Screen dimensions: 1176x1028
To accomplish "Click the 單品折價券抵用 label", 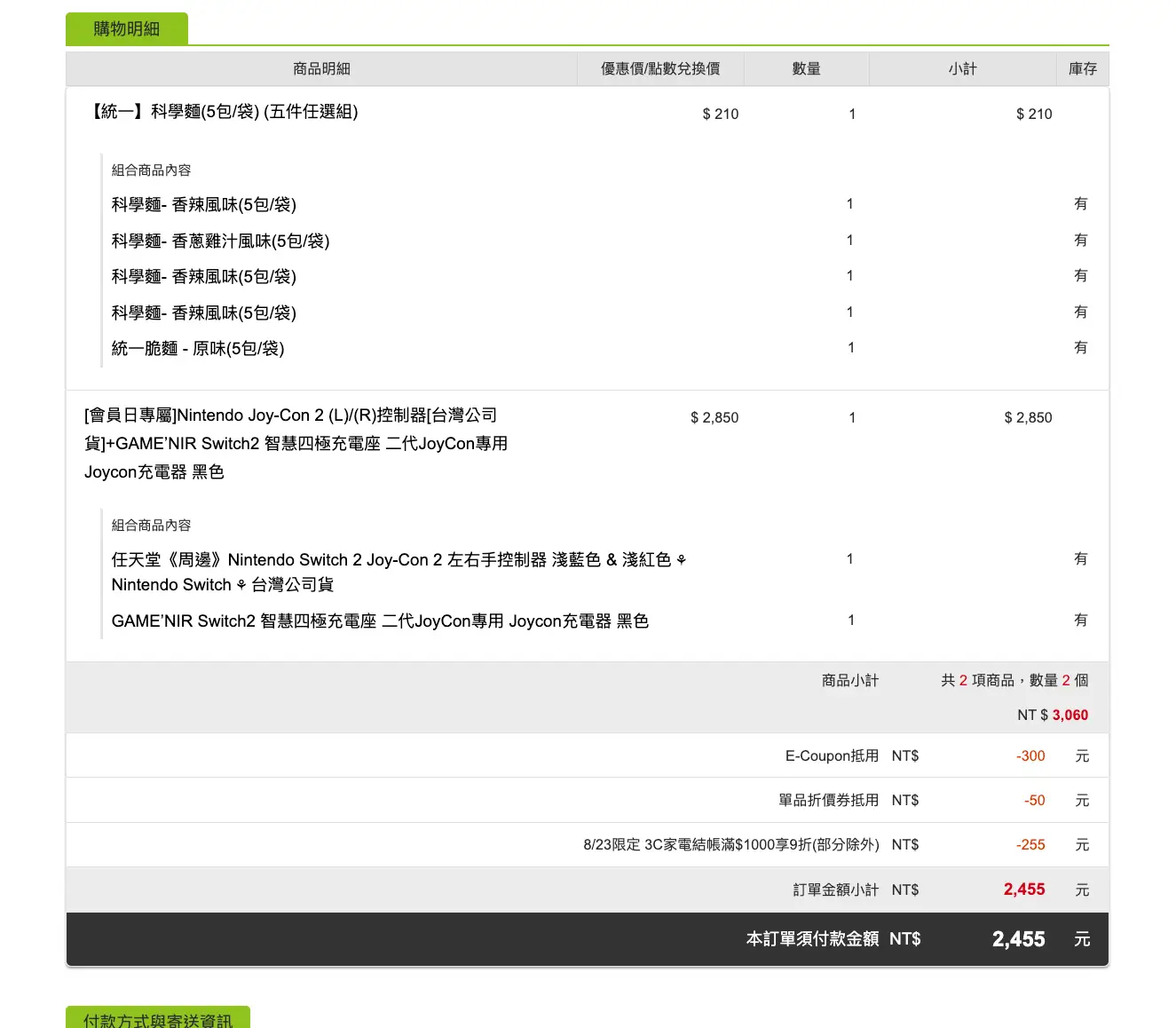I will [829, 801].
